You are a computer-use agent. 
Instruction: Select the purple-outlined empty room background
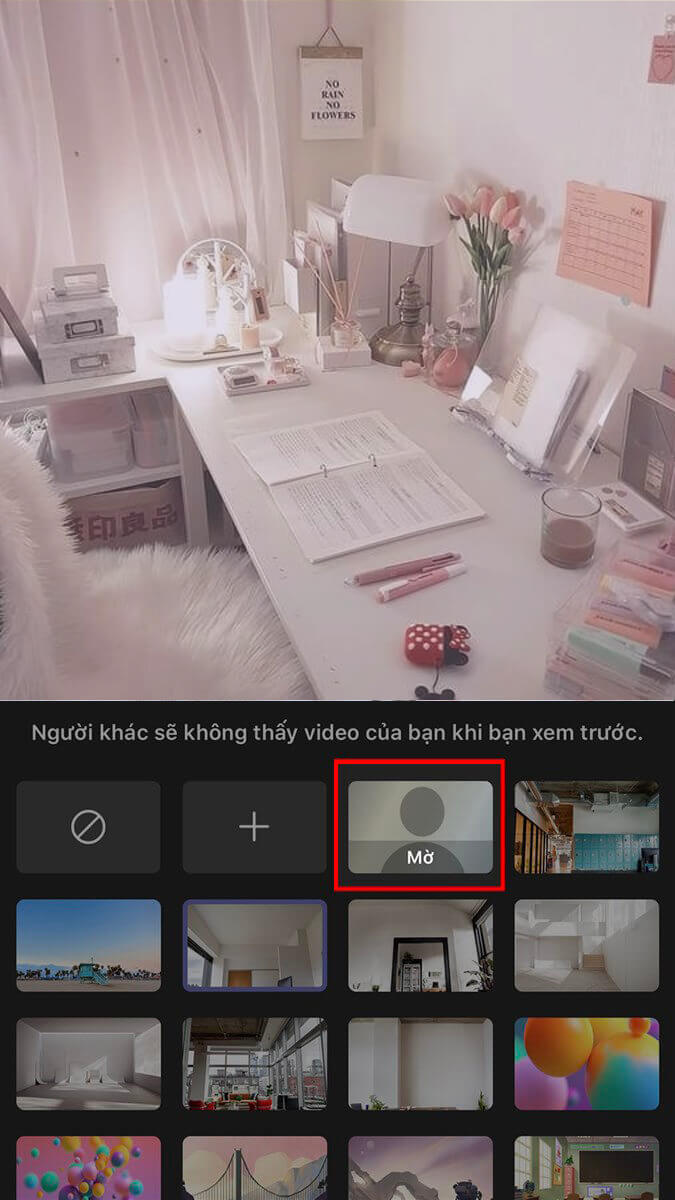point(254,945)
